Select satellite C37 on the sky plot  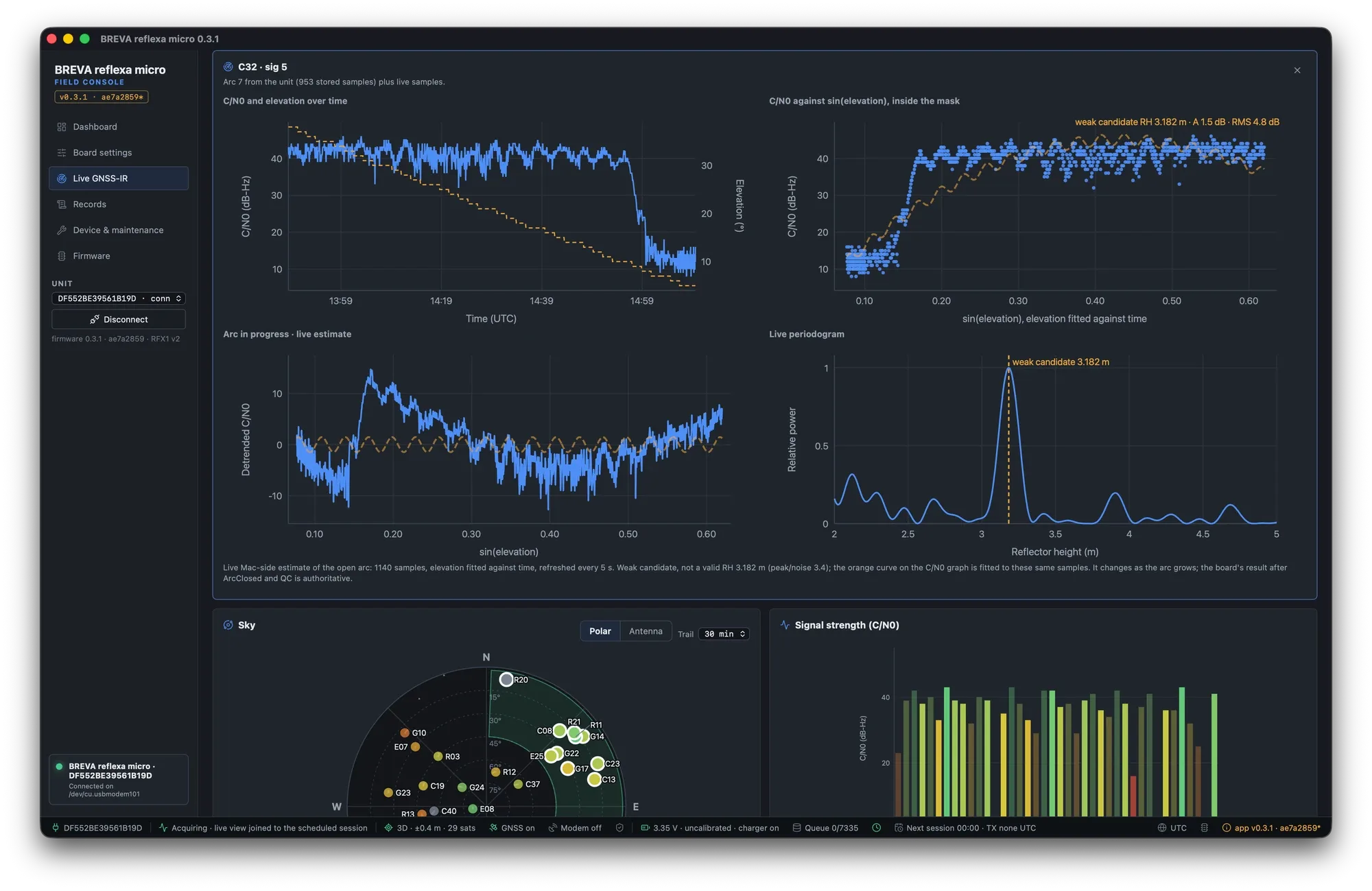pos(518,784)
